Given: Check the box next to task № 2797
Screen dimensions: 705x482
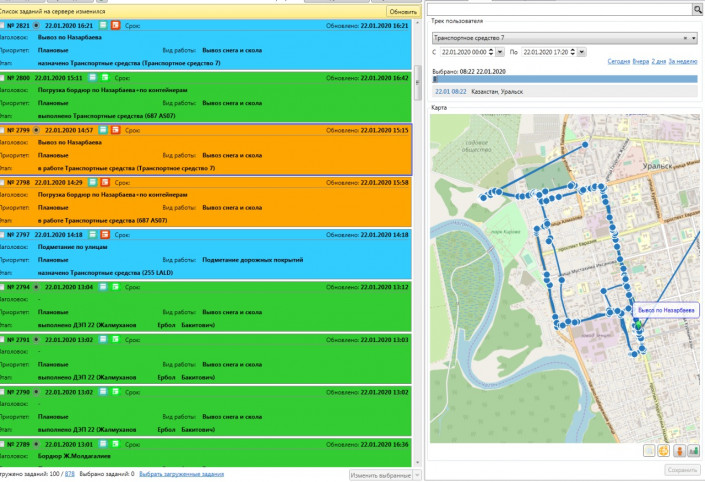Looking at the screenshot, I should [5, 235].
